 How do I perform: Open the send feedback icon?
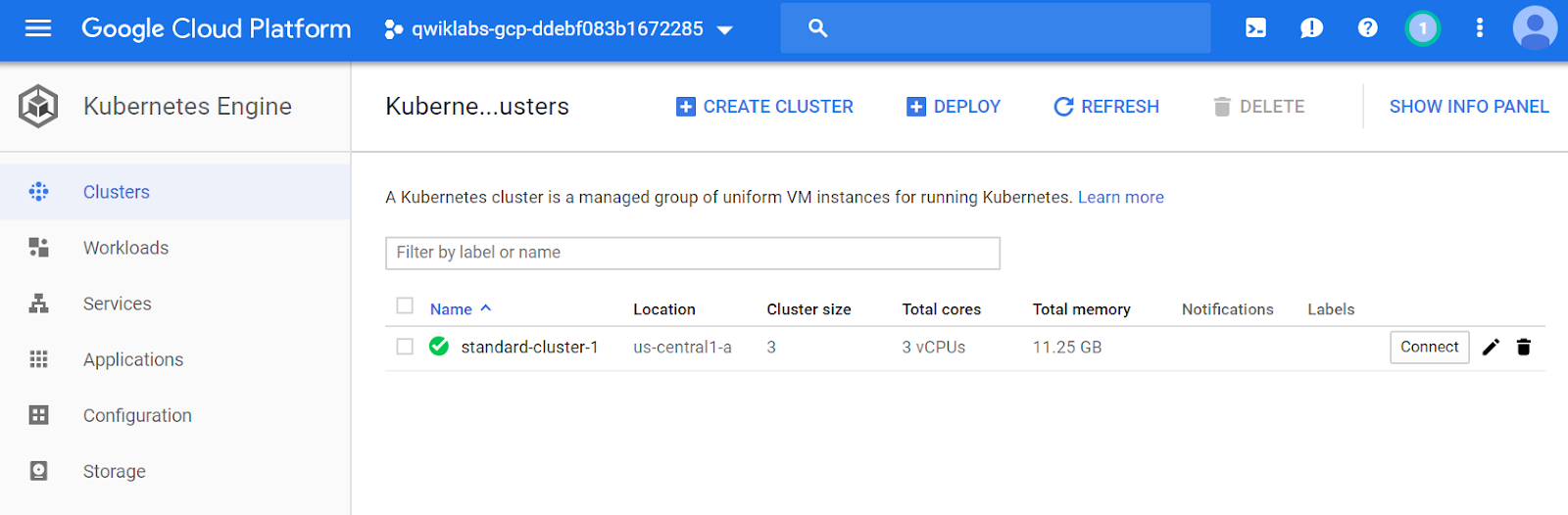pyautogui.click(x=1311, y=28)
